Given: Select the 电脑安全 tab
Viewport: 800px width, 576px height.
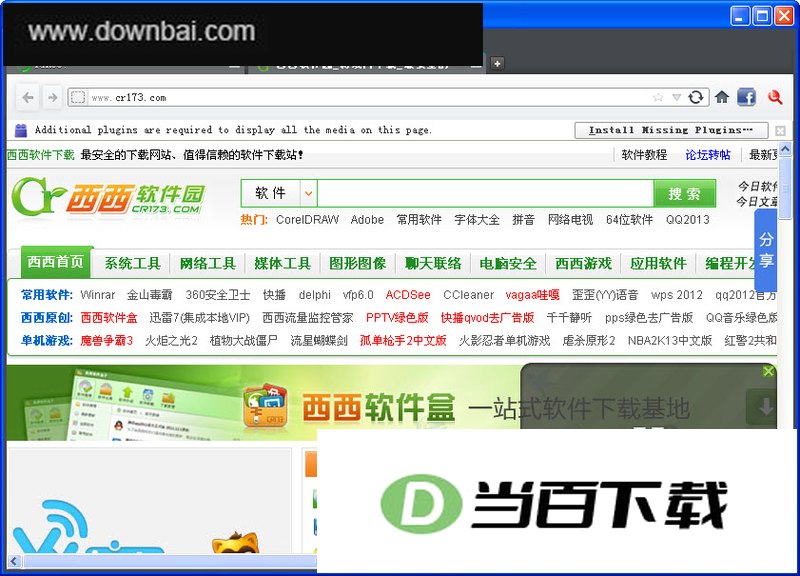Looking at the screenshot, I should point(508,263).
